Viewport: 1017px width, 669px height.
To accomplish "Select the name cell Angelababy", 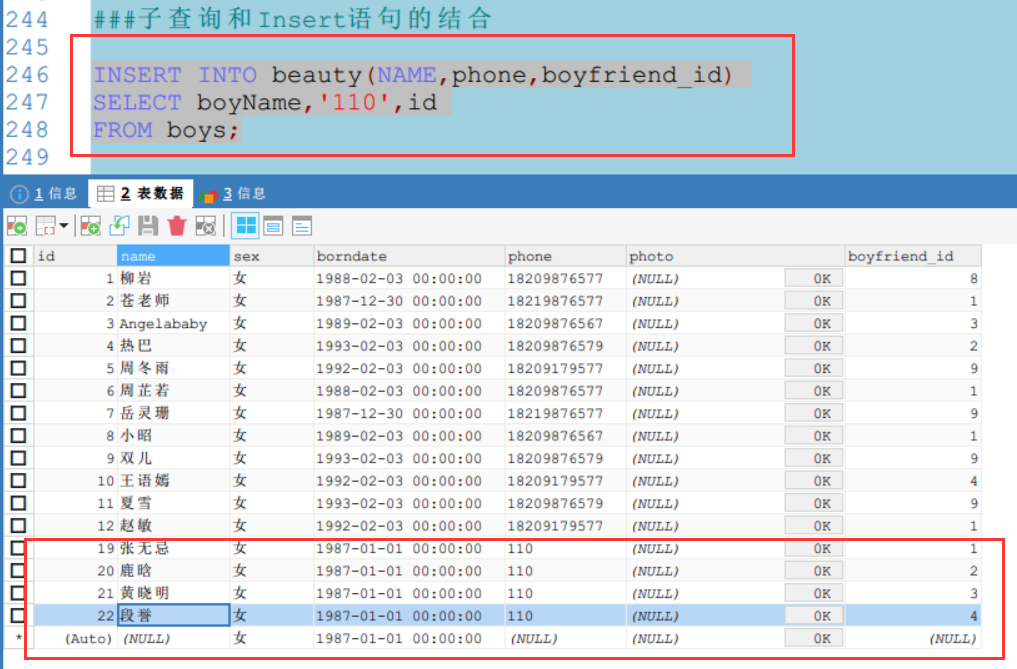I will pos(173,323).
